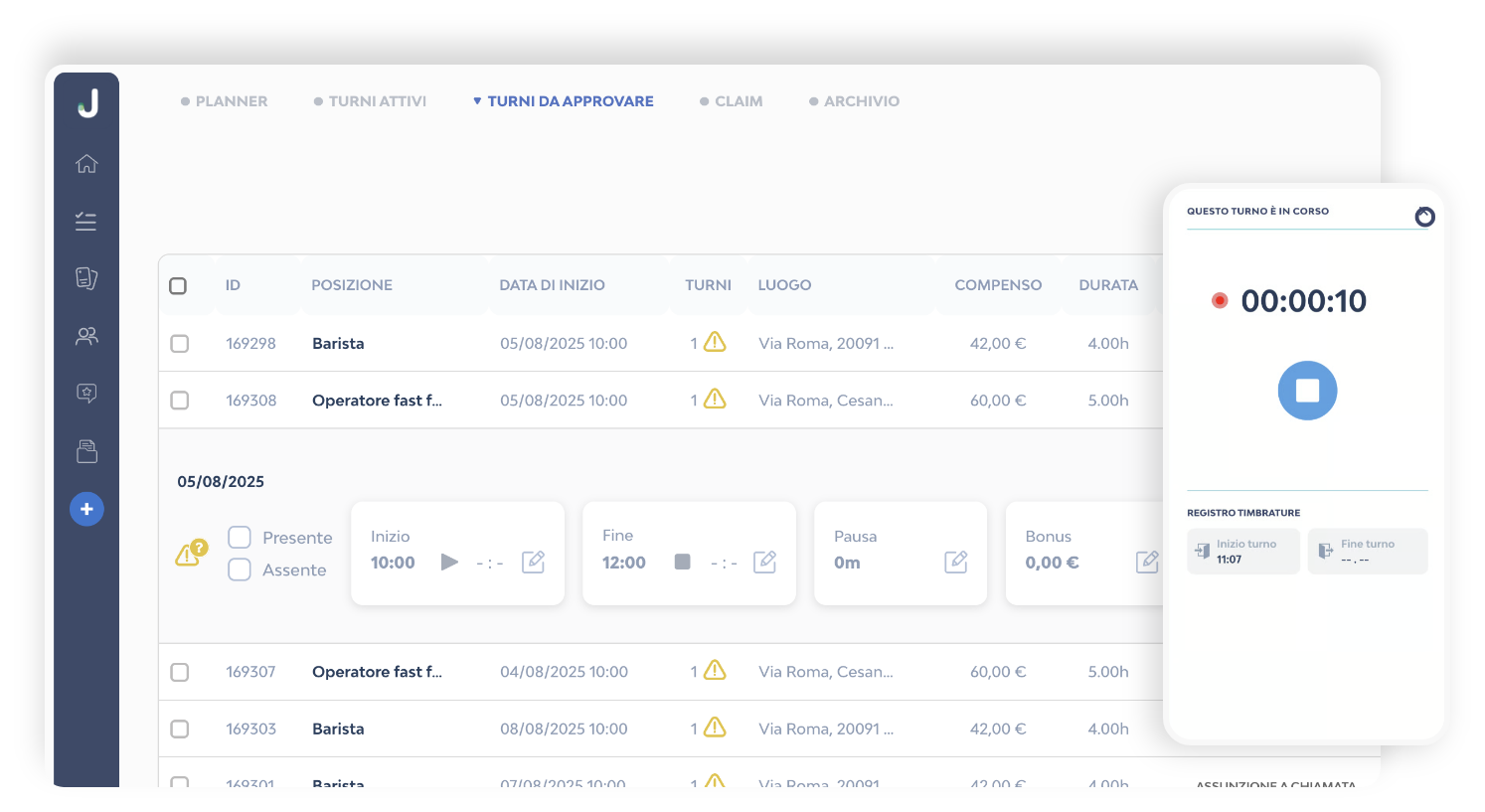Click the 04/08/2025 10:00 date cell

(564, 672)
